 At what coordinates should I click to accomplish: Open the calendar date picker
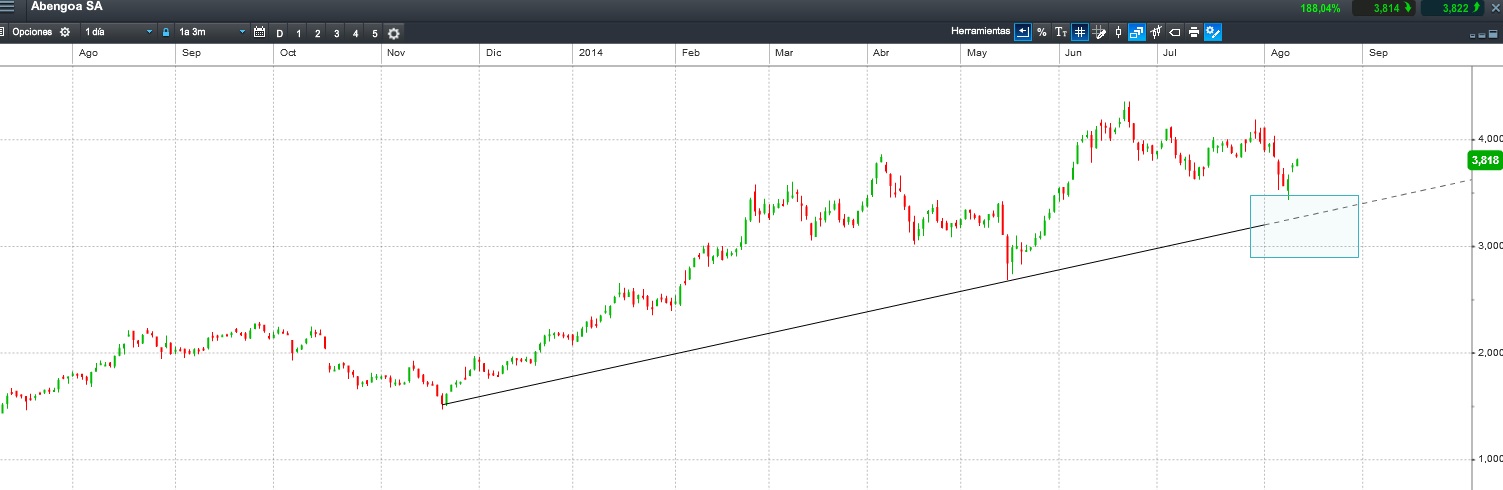(260, 32)
